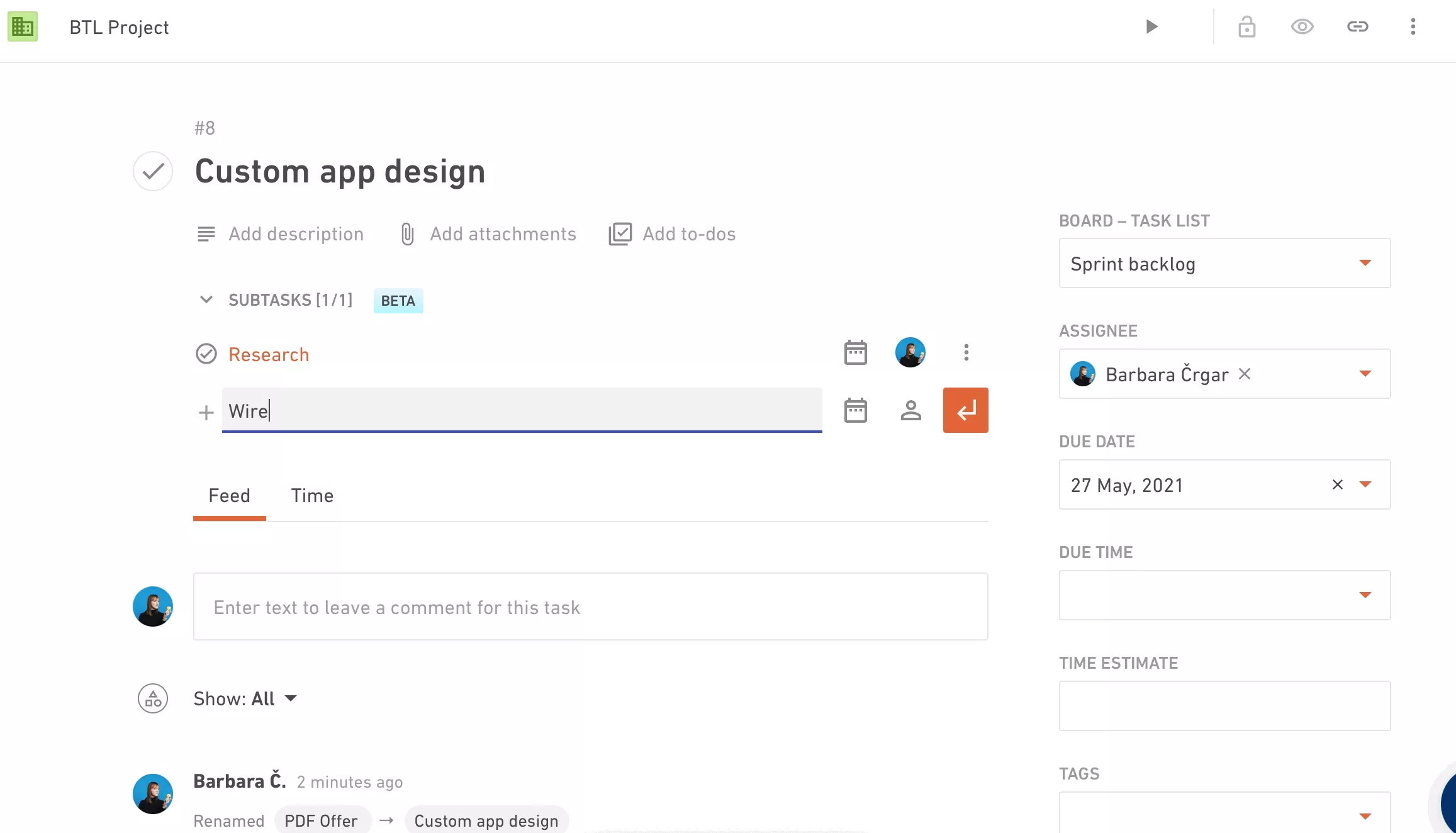Open the Research subtask more options menu

(966, 352)
